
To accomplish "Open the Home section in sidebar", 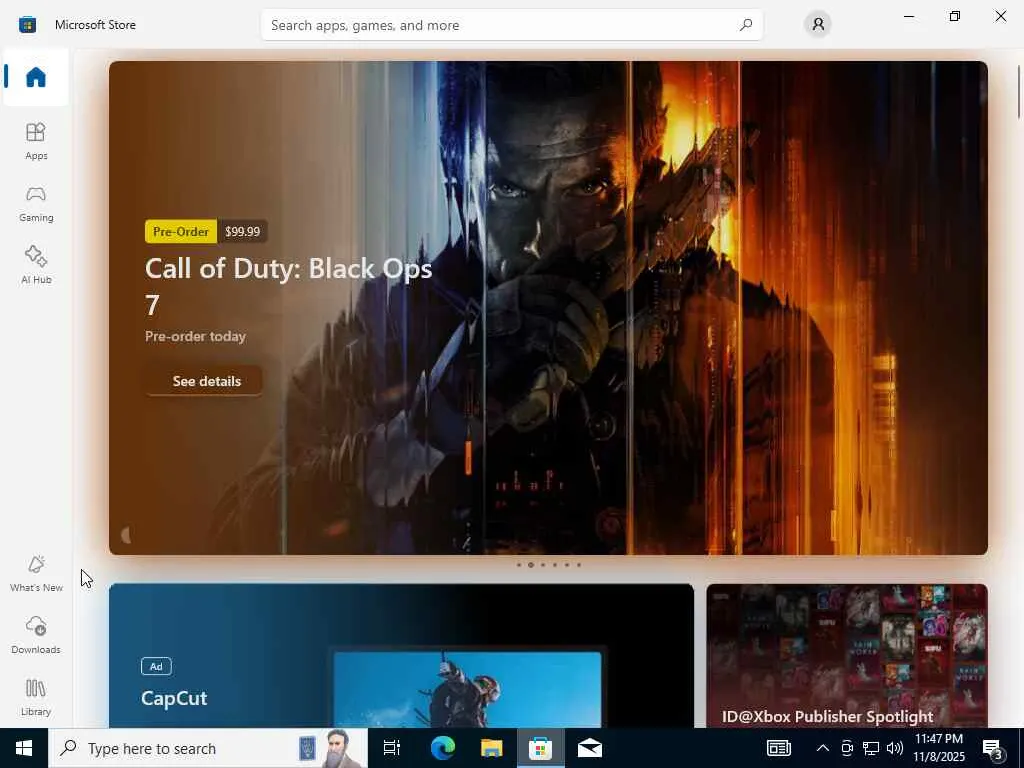I will 36,77.
